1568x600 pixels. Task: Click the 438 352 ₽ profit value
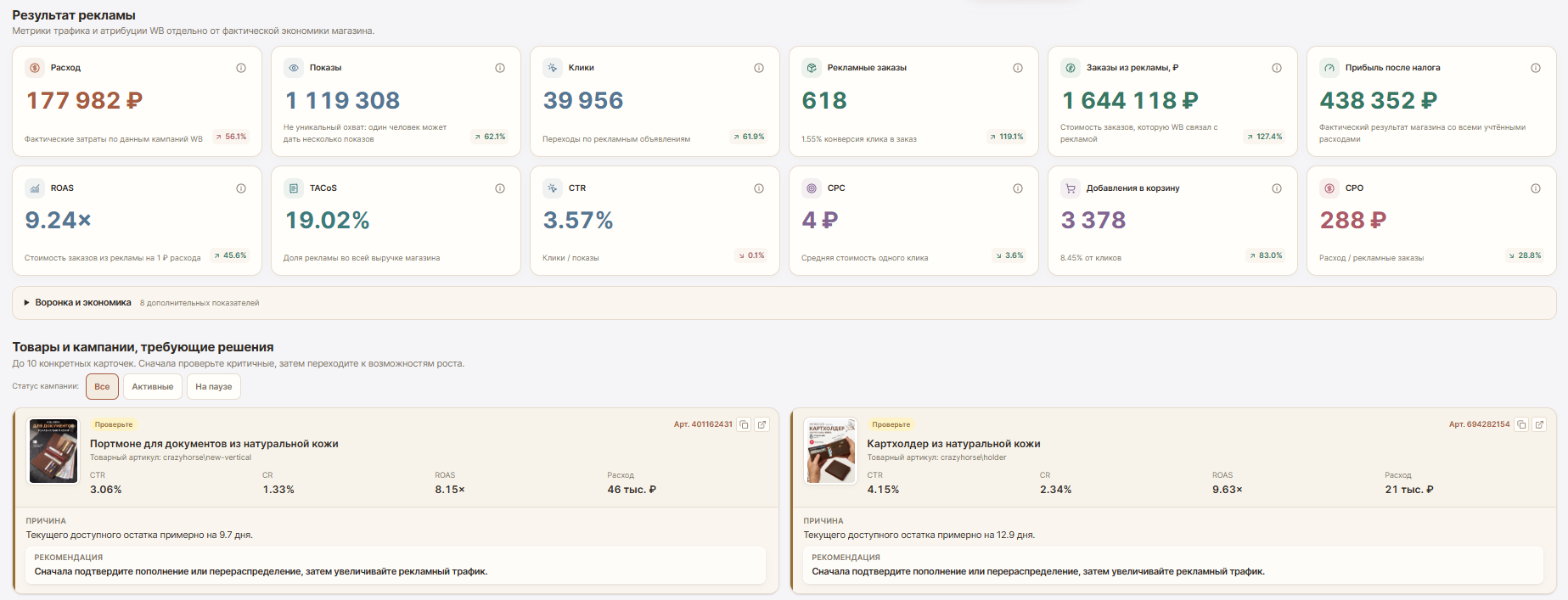1379,101
